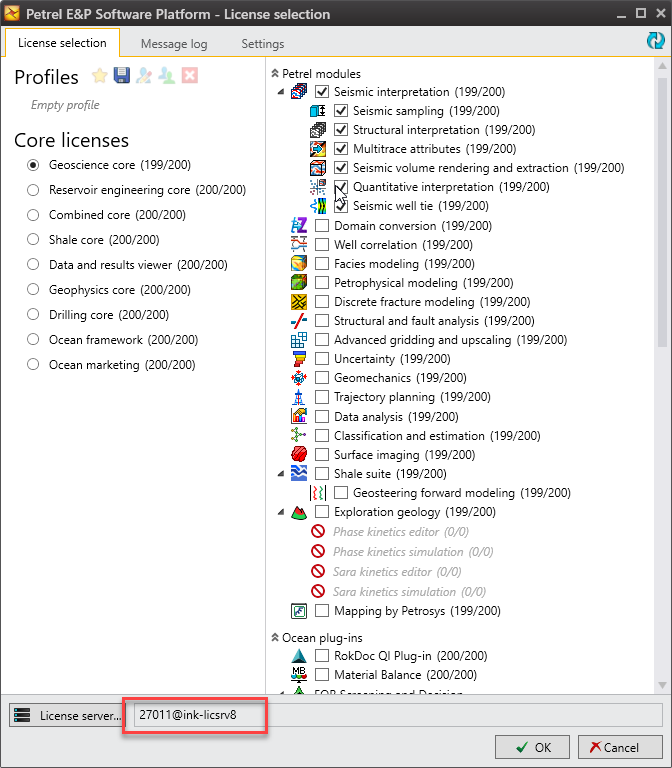Viewport: 672px width, 768px height.
Task: Click the Multitrace attributes icon
Action: point(318,148)
